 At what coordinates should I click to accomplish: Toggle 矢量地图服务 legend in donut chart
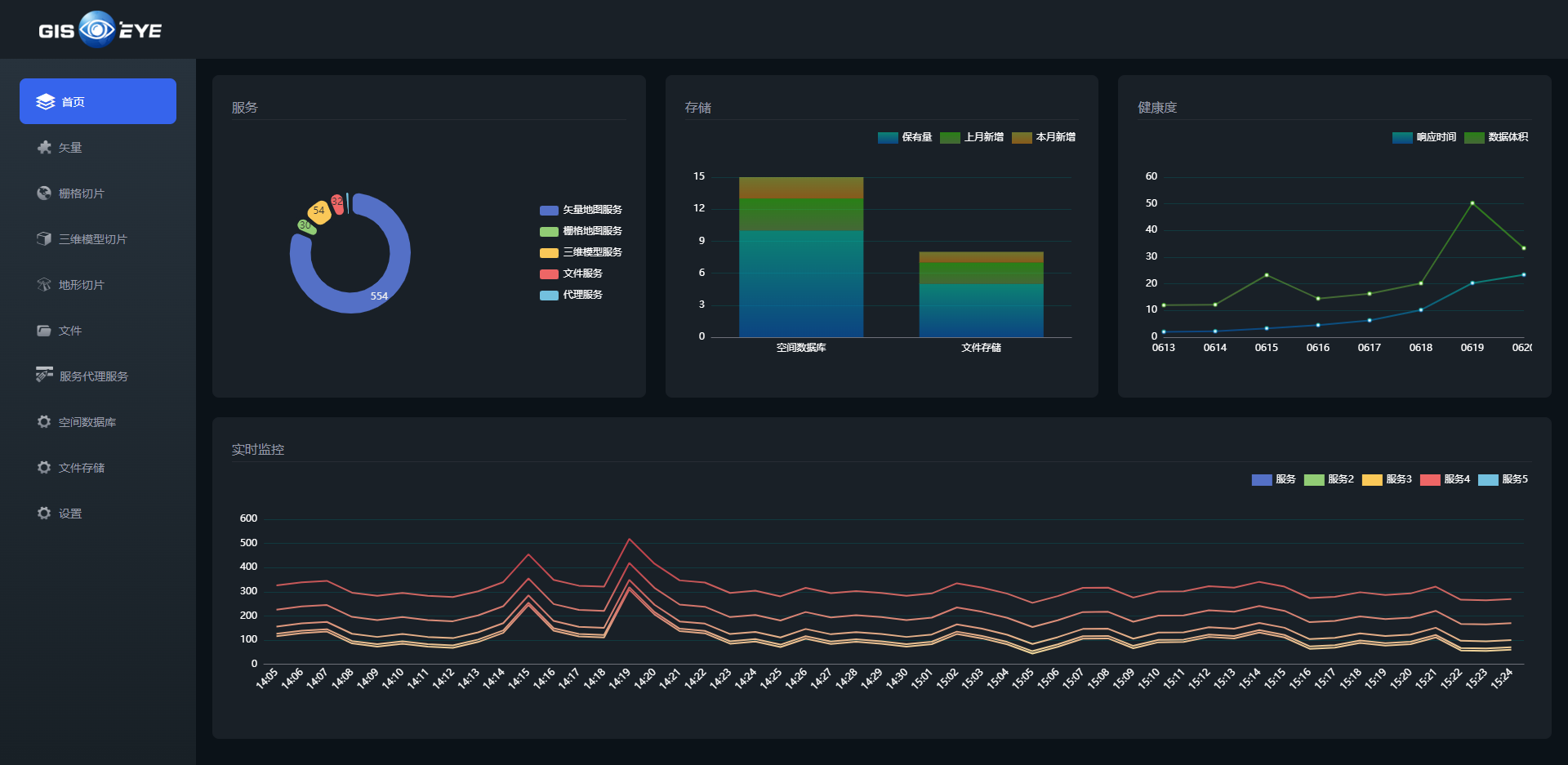[581, 210]
